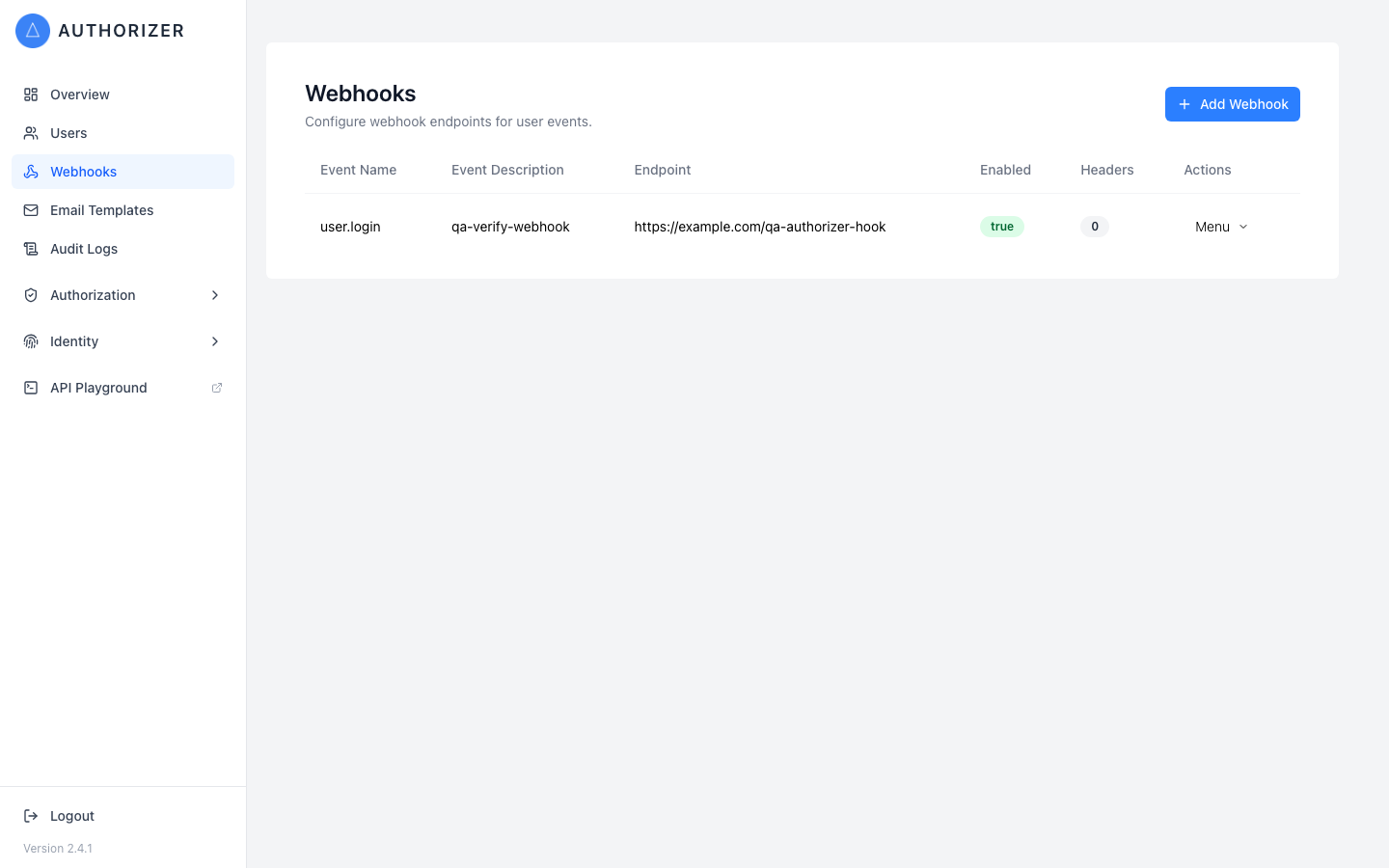Click the Add Webhook button
1389x868 pixels.
coord(1233,104)
